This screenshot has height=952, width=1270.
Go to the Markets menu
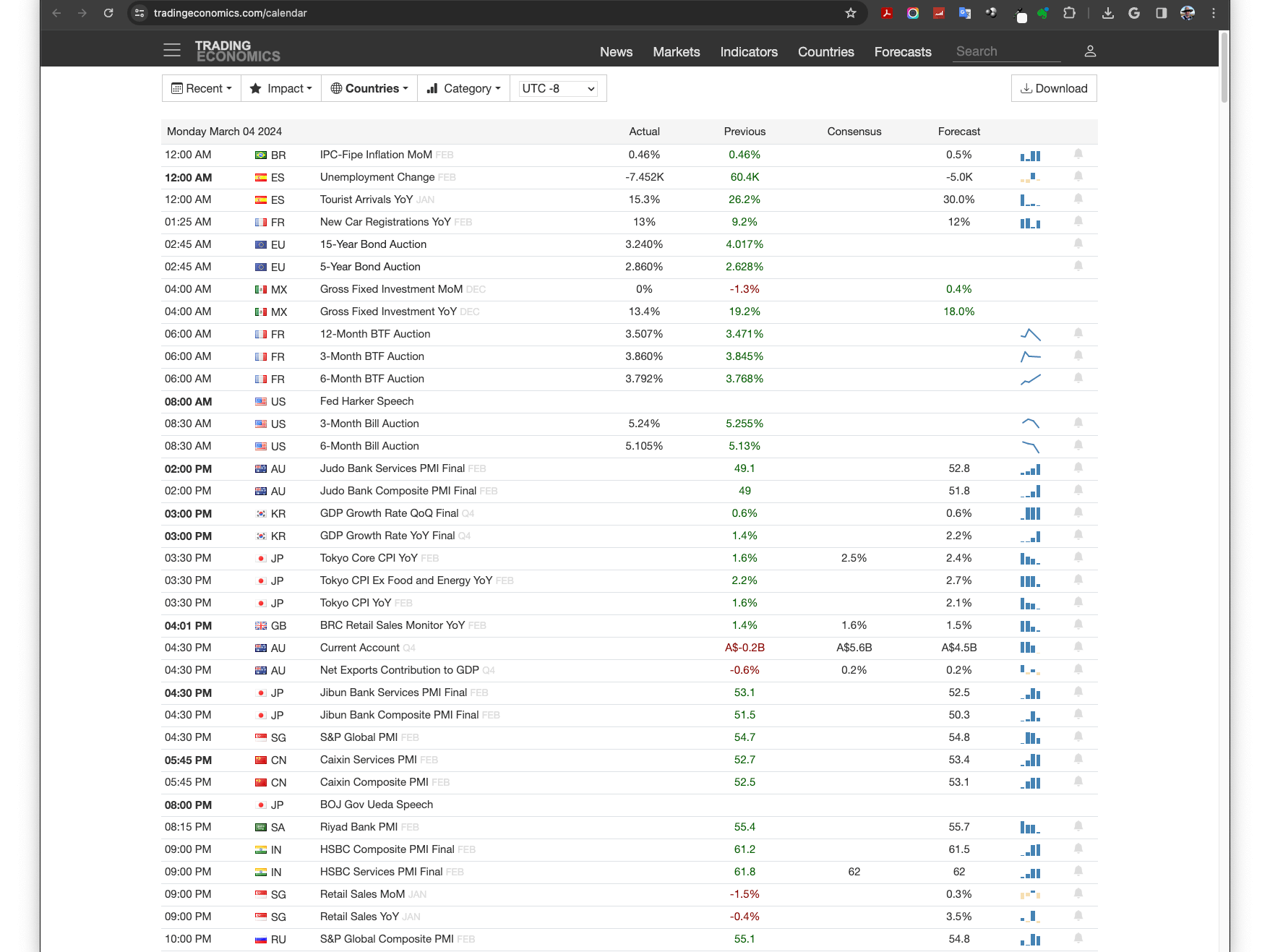(676, 52)
